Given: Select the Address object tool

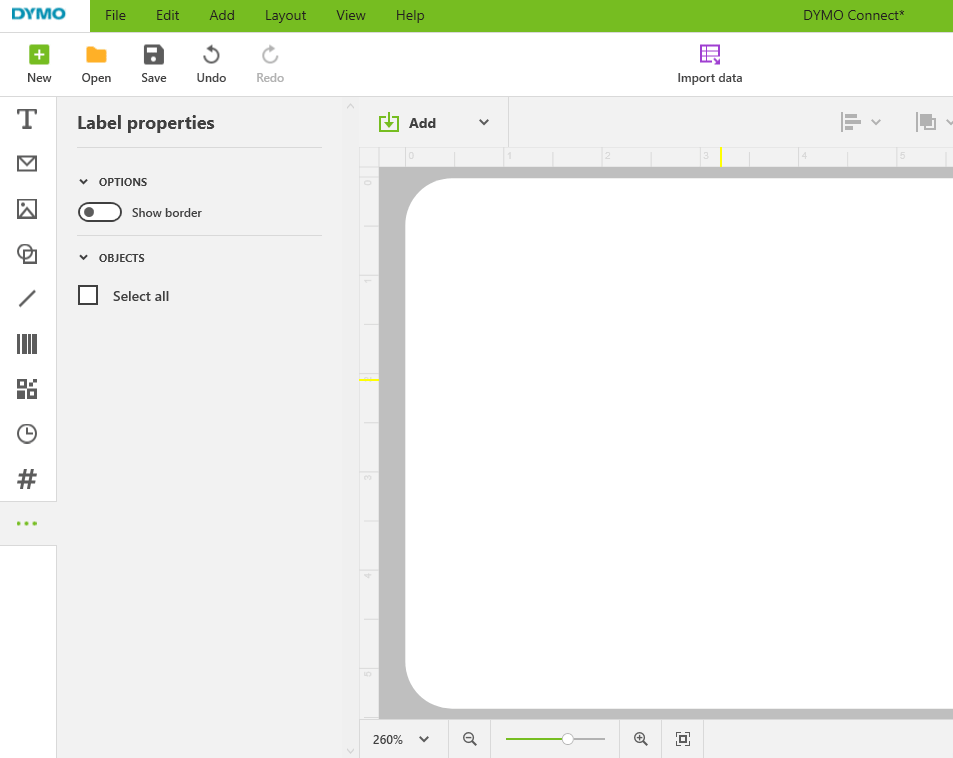Looking at the screenshot, I should (x=27, y=164).
